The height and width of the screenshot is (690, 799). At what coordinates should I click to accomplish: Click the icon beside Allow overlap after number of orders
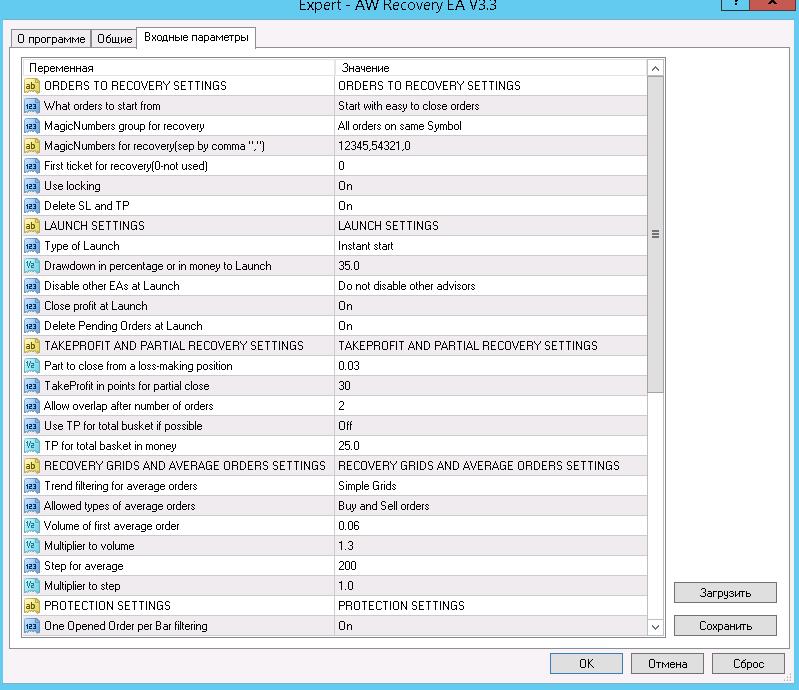click(x=32, y=406)
